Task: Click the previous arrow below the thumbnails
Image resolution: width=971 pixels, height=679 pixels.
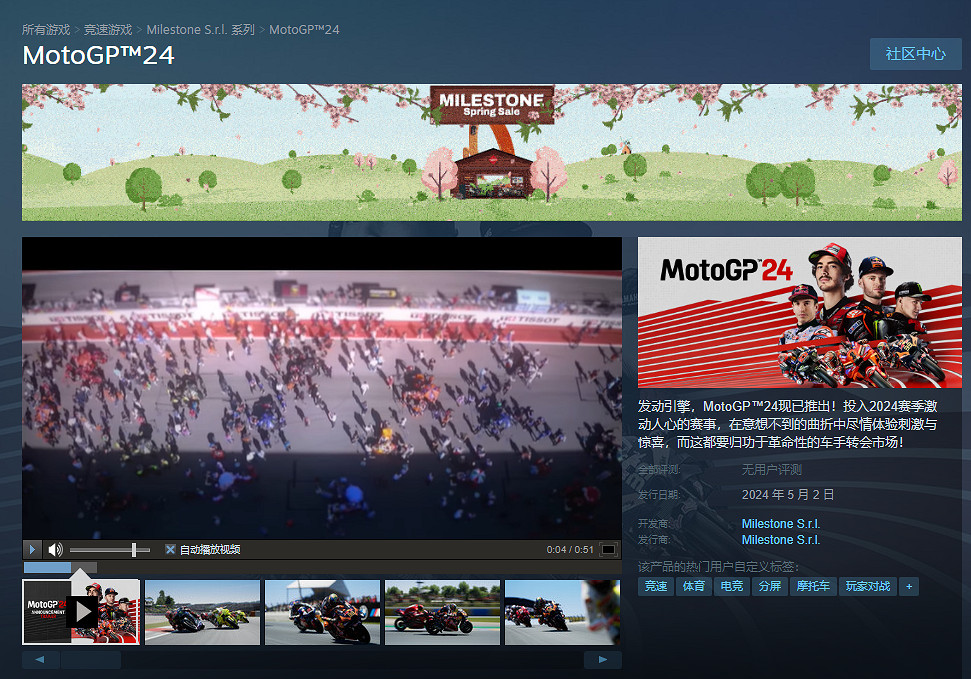Action: pos(40,659)
